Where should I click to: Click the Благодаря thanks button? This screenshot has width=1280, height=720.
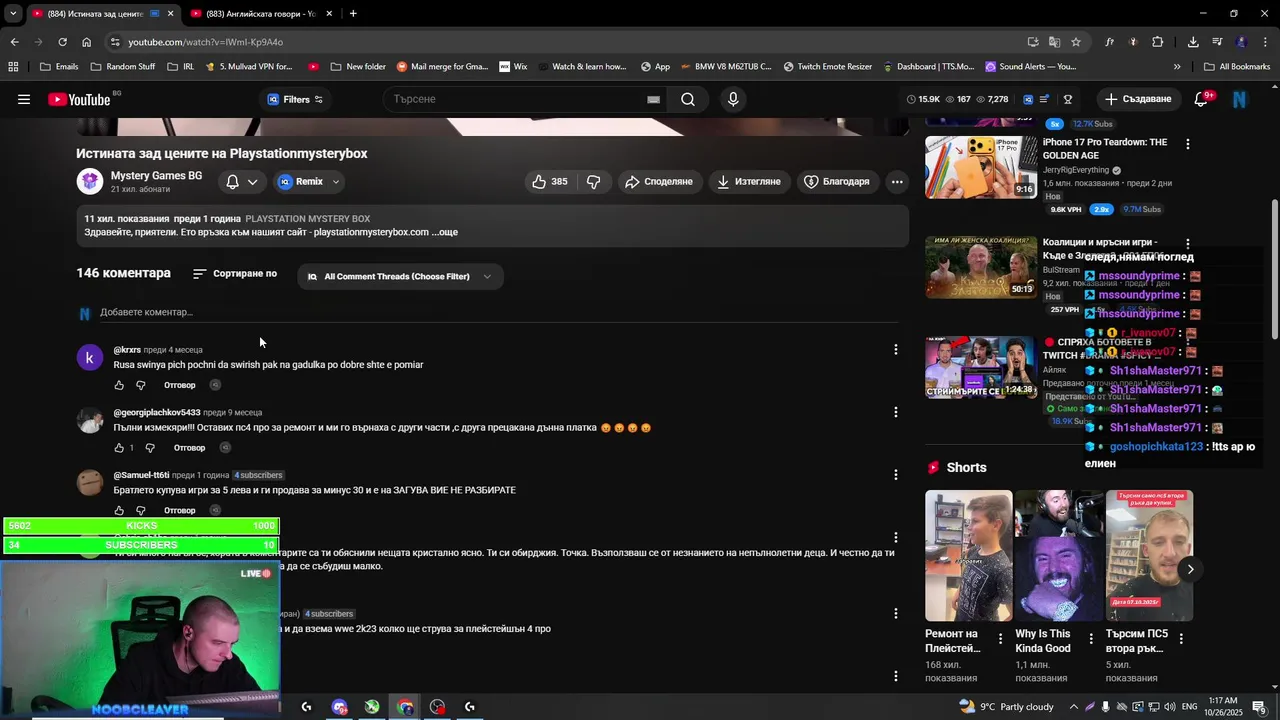click(x=837, y=181)
